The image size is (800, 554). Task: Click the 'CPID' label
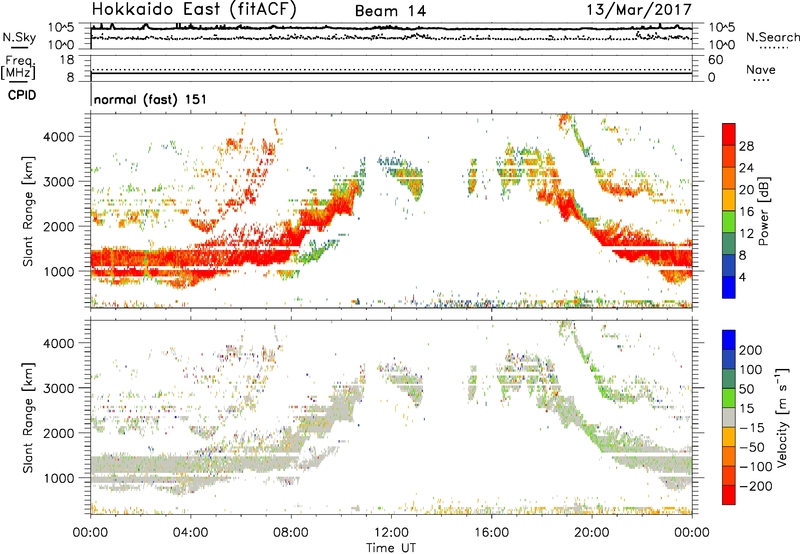(22, 95)
